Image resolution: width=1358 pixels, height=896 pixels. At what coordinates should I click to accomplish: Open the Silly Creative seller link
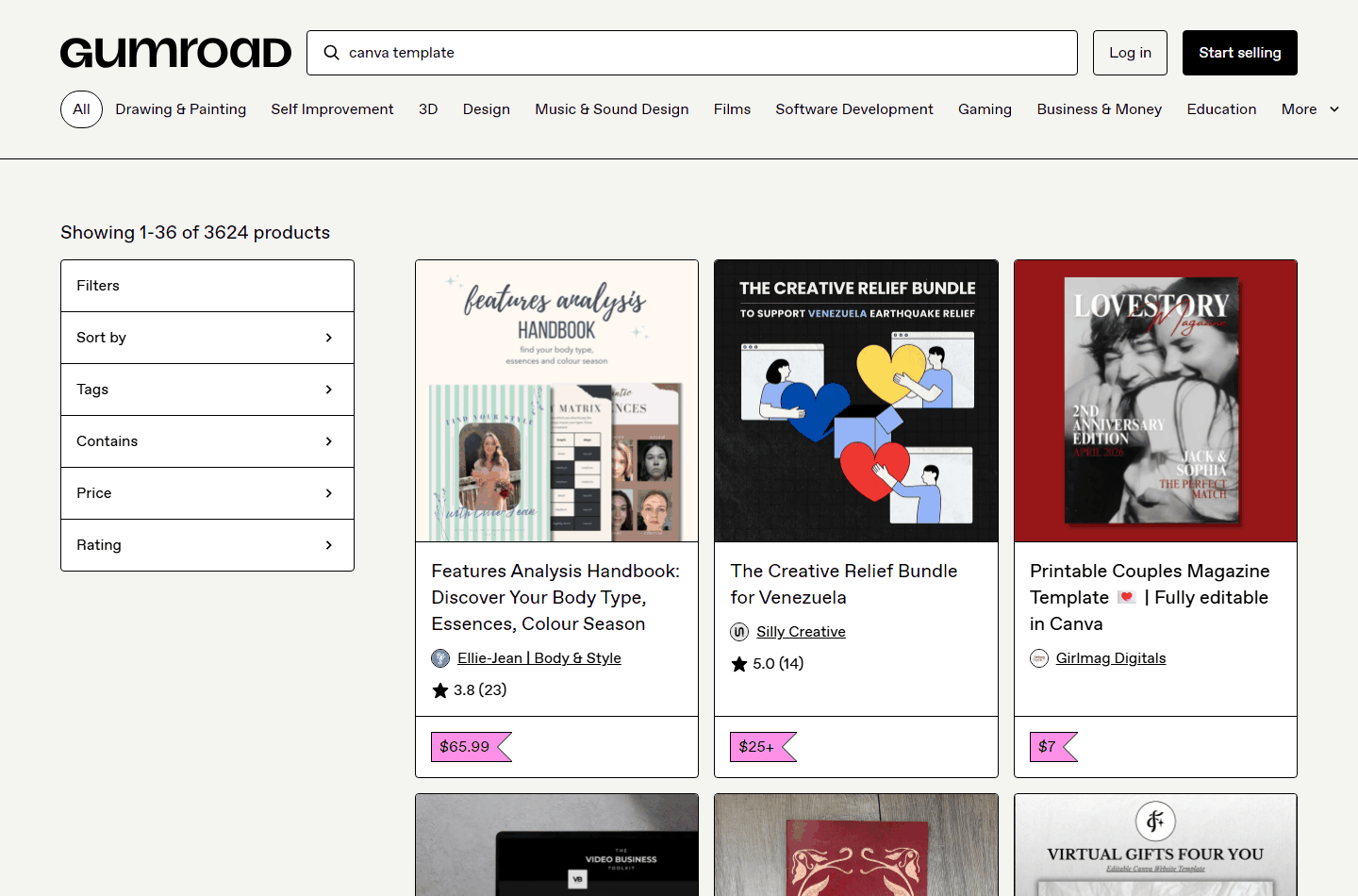coord(801,632)
